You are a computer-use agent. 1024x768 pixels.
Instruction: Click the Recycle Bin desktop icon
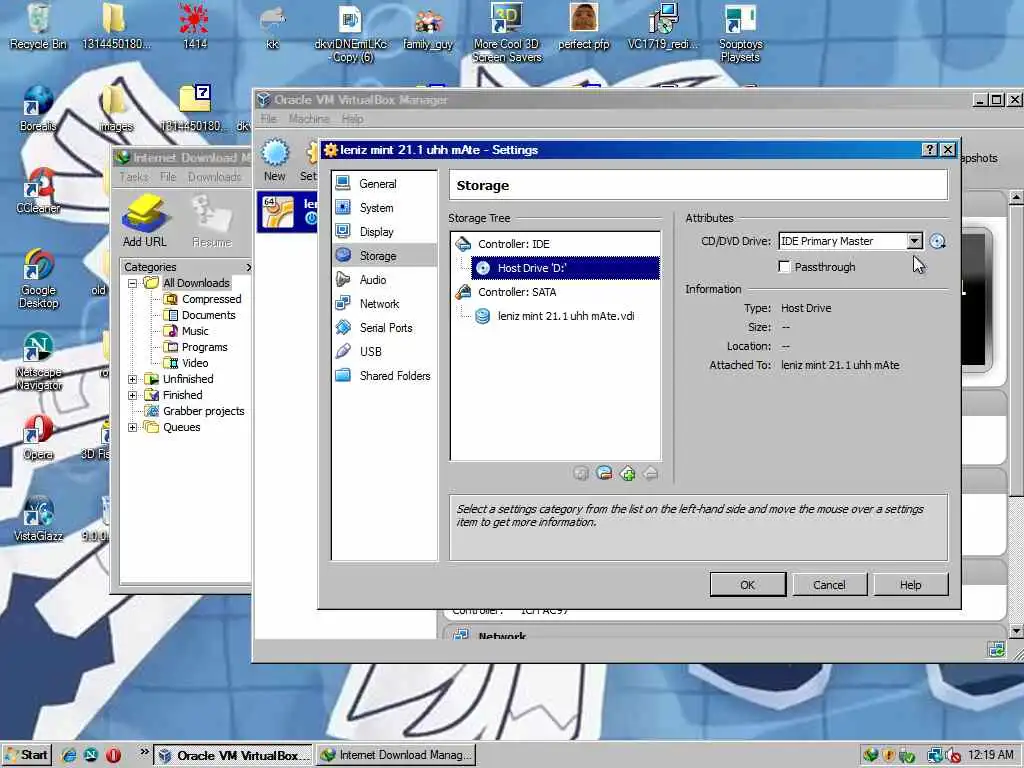38,27
